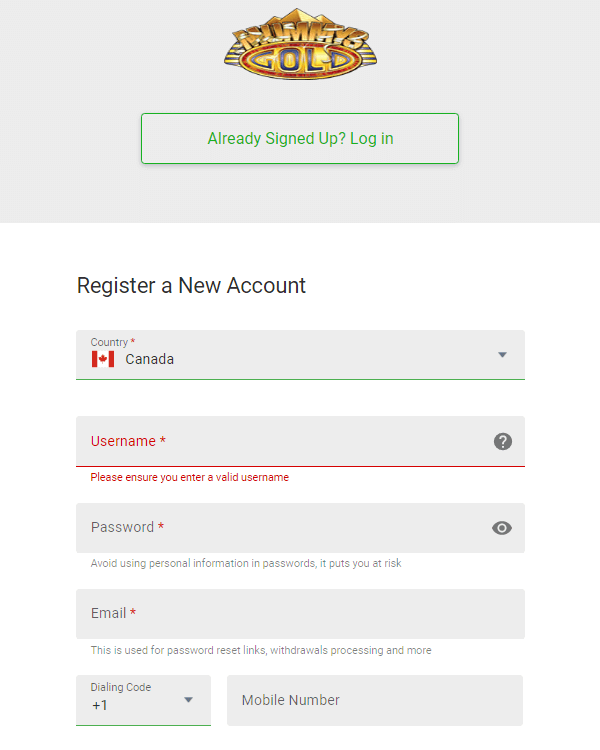This screenshot has width=600, height=750.
Task: Focus the Username input field
Action: 280,441
